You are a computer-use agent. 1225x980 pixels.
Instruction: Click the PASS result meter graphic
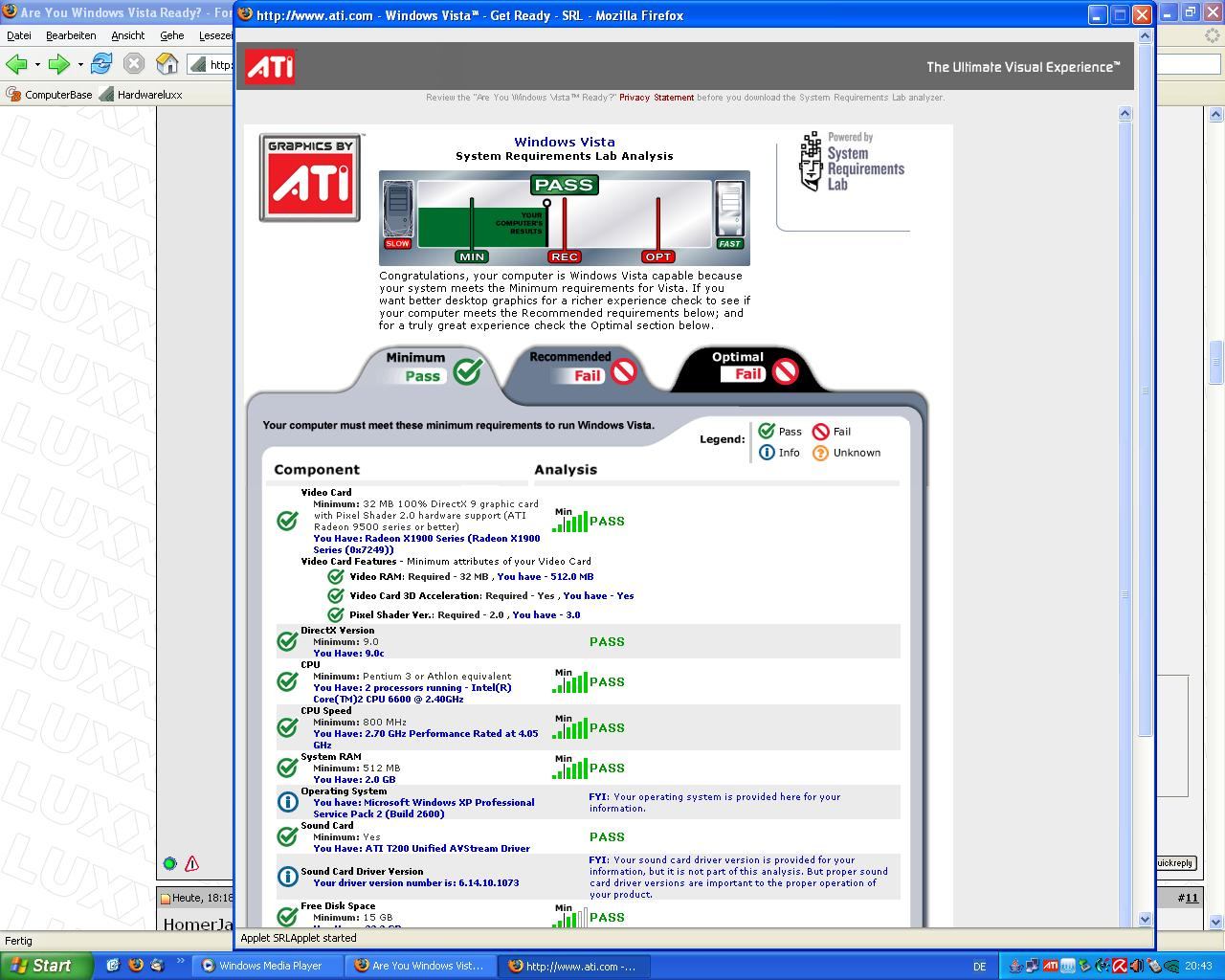pyautogui.click(x=565, y=218)
